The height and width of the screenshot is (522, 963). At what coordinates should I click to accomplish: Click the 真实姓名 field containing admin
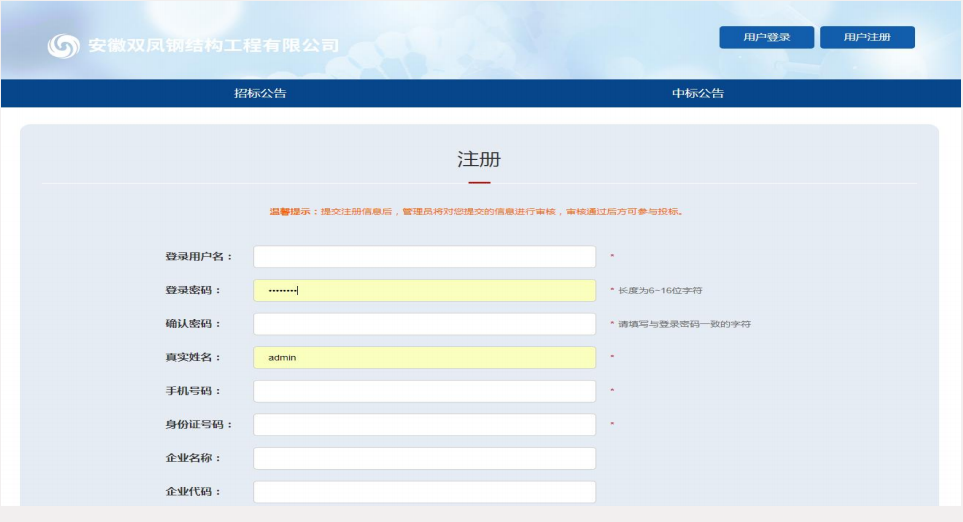(424, 358)
